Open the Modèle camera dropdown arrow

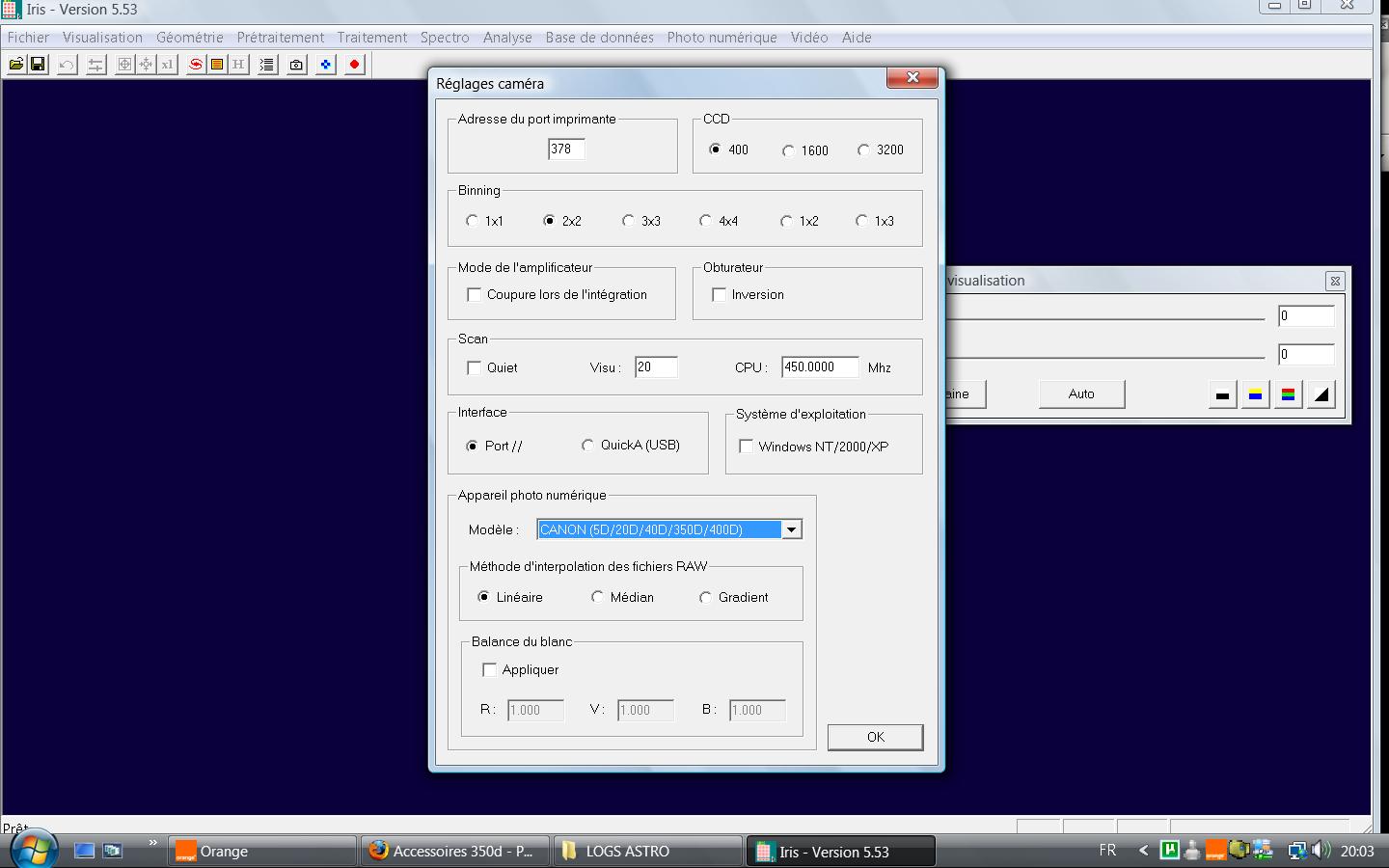(791, 529)
